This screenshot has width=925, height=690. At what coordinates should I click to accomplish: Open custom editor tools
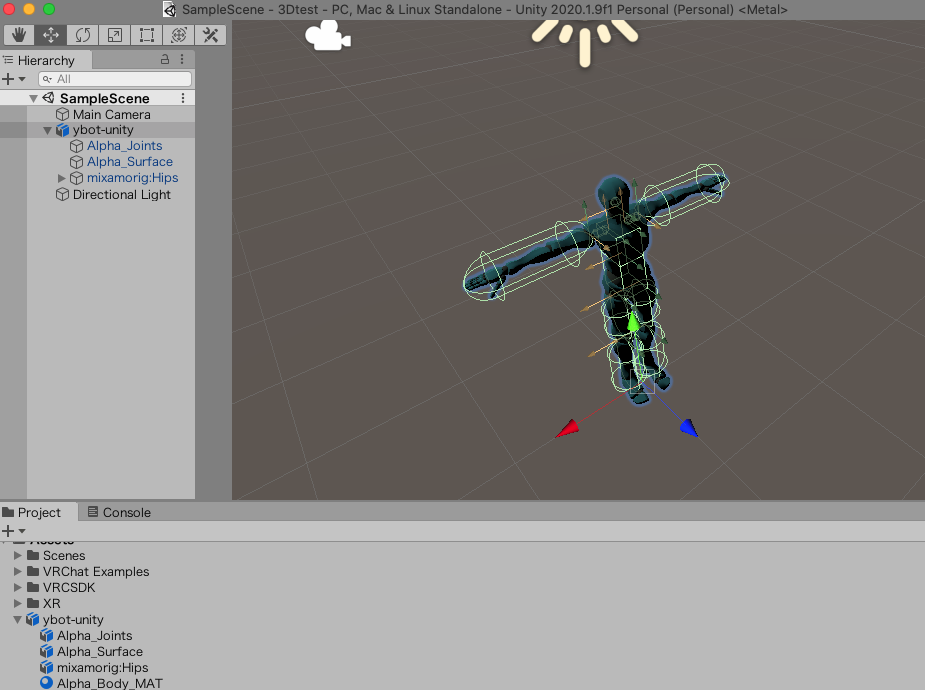210,35
